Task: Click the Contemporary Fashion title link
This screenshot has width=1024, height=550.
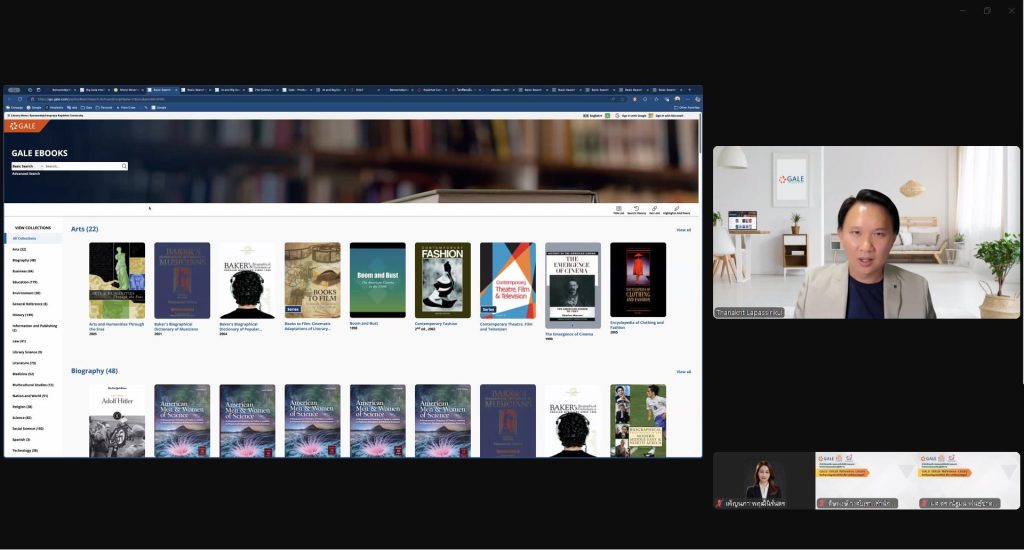Action: 436,323
